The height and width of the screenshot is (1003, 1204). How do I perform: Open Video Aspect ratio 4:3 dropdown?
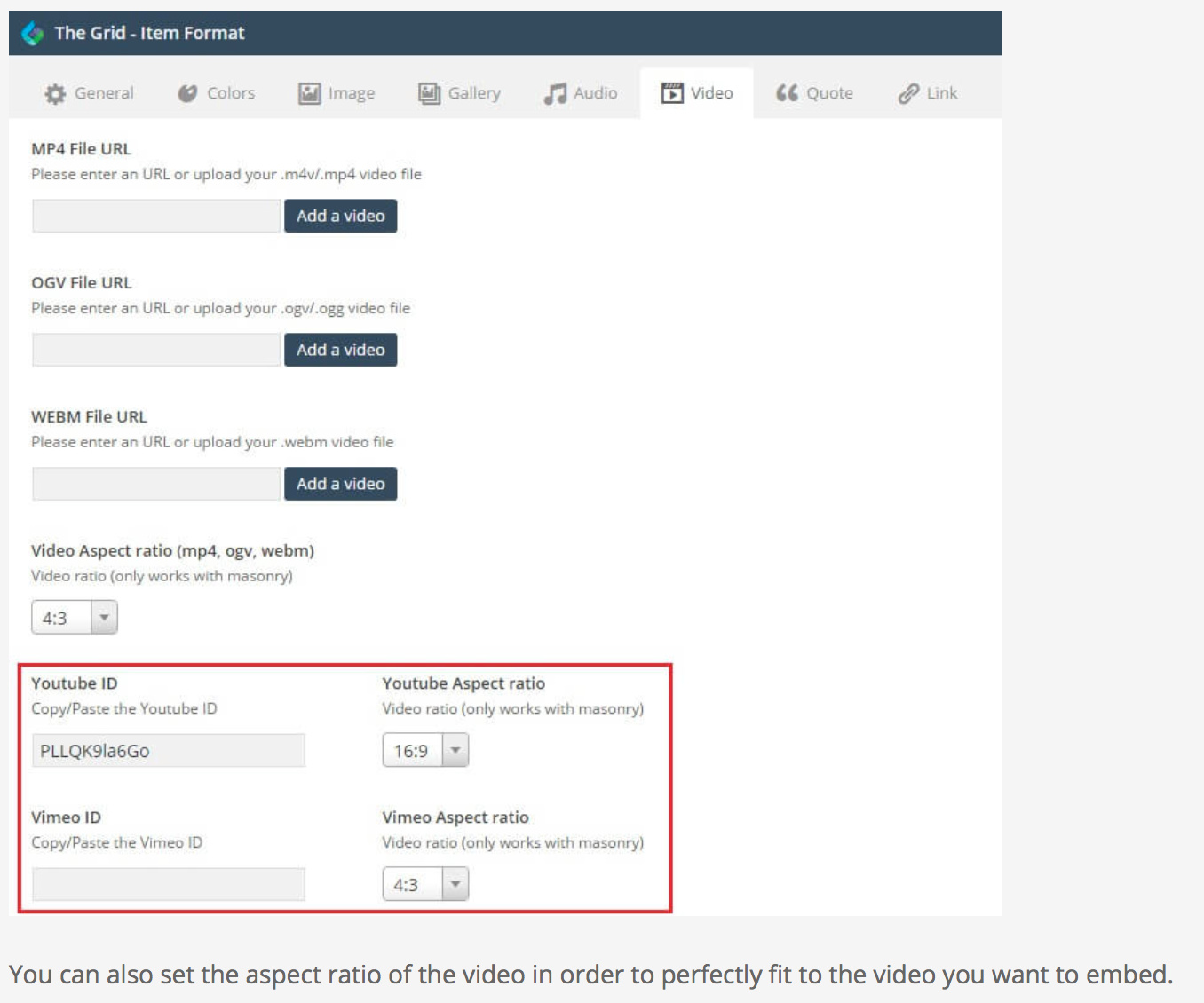click(x=75, y=618)
